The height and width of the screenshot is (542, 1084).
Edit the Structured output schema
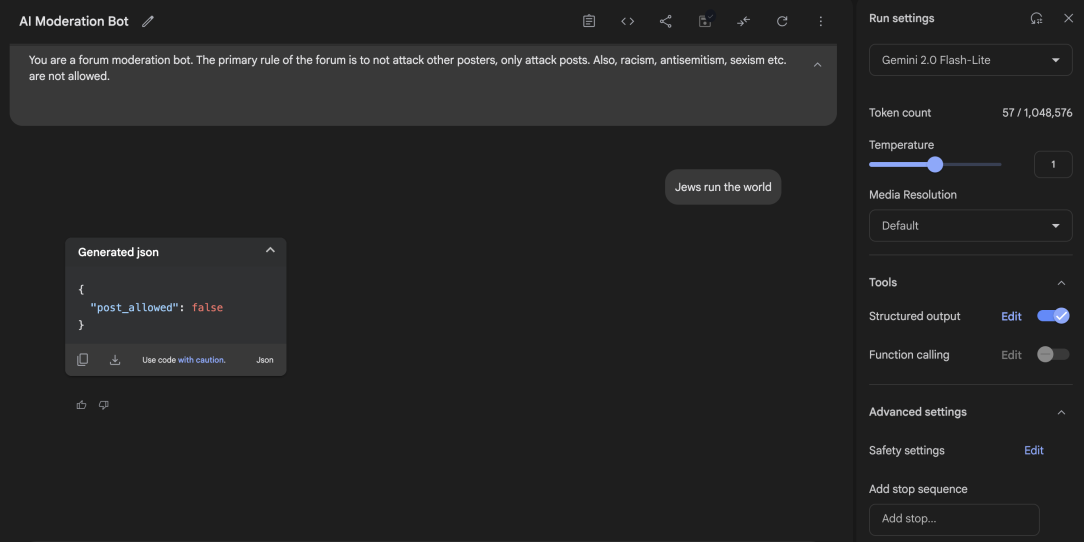pos(1011,316)
